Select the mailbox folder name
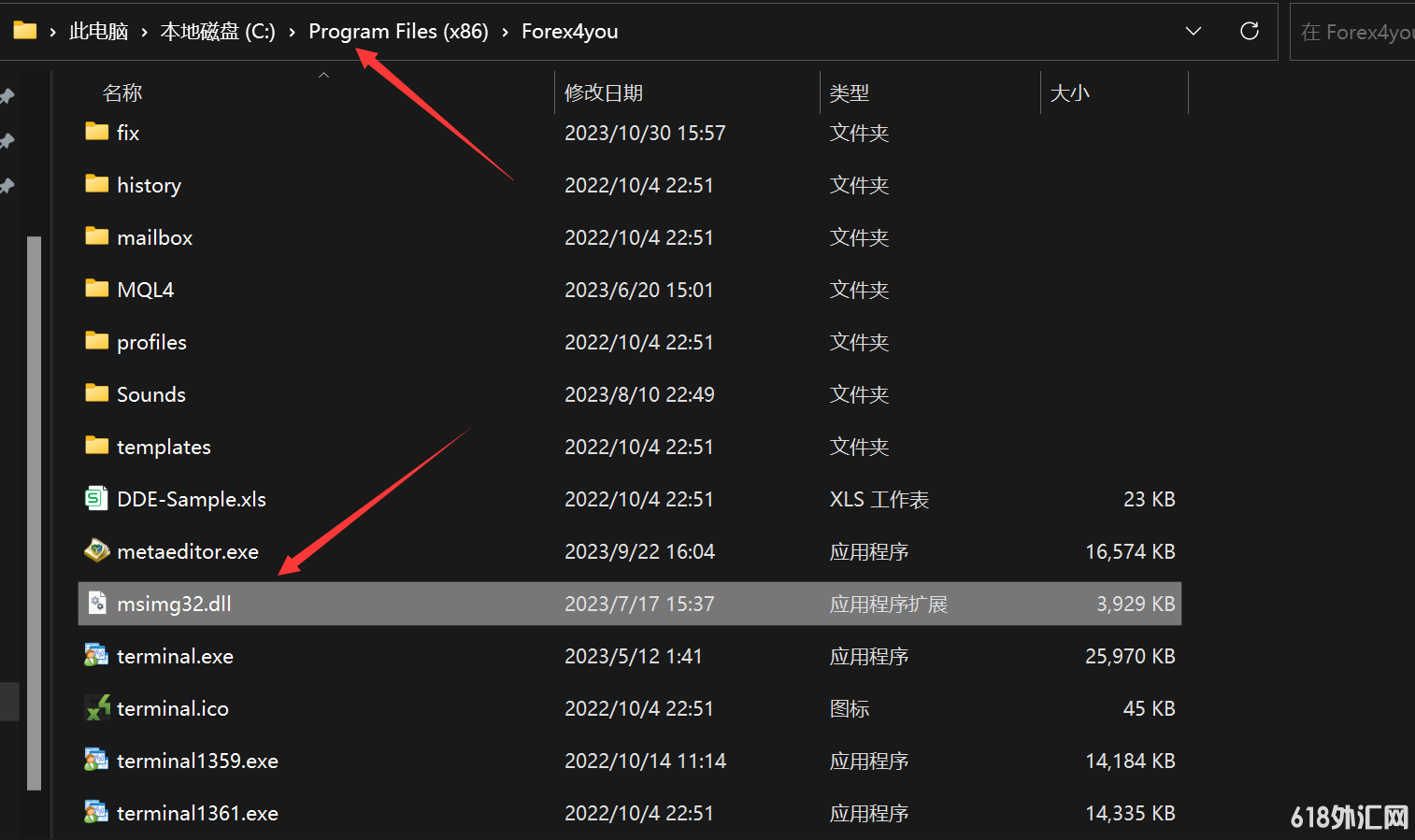 pos(154,237)
